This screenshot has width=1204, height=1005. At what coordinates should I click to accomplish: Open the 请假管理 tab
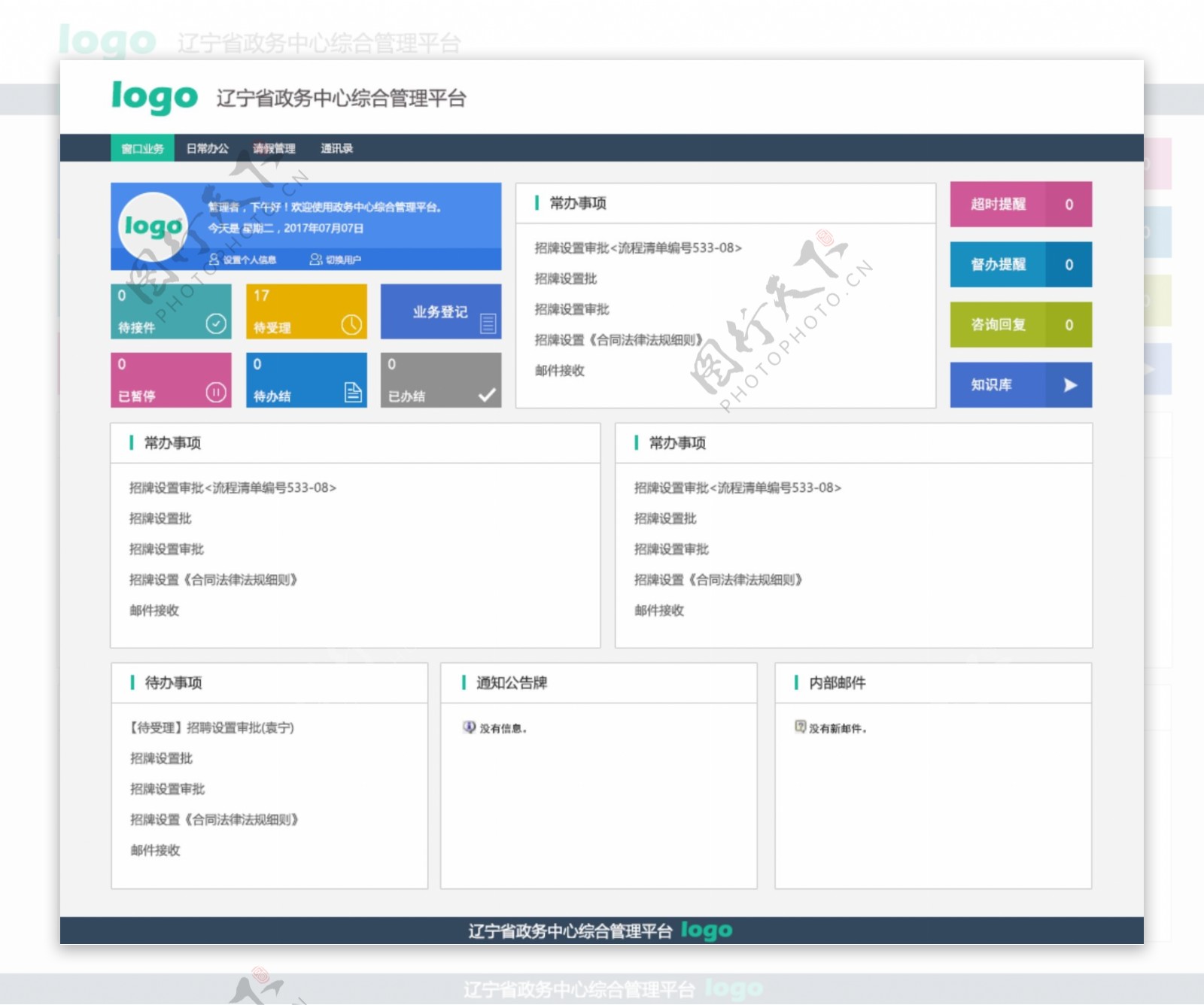tap(274, 148)
